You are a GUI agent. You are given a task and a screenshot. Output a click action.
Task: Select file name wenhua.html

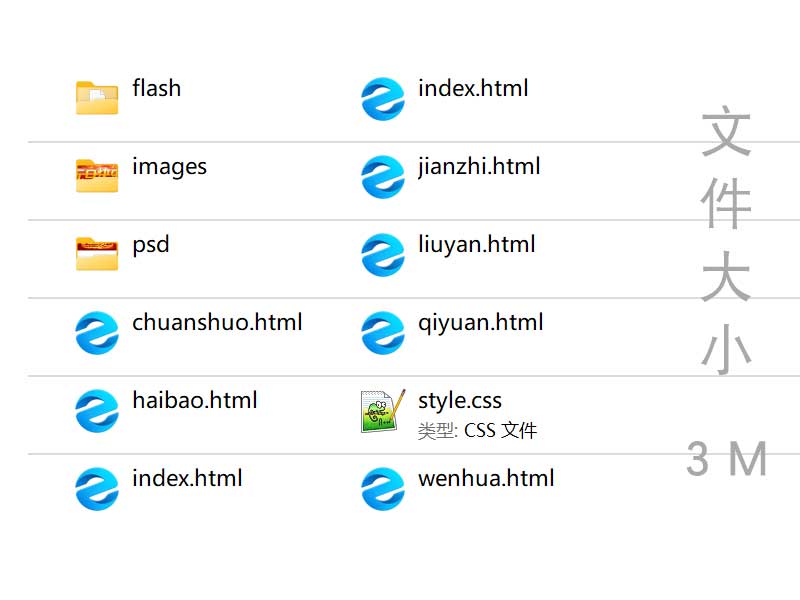tap(486, 478)
